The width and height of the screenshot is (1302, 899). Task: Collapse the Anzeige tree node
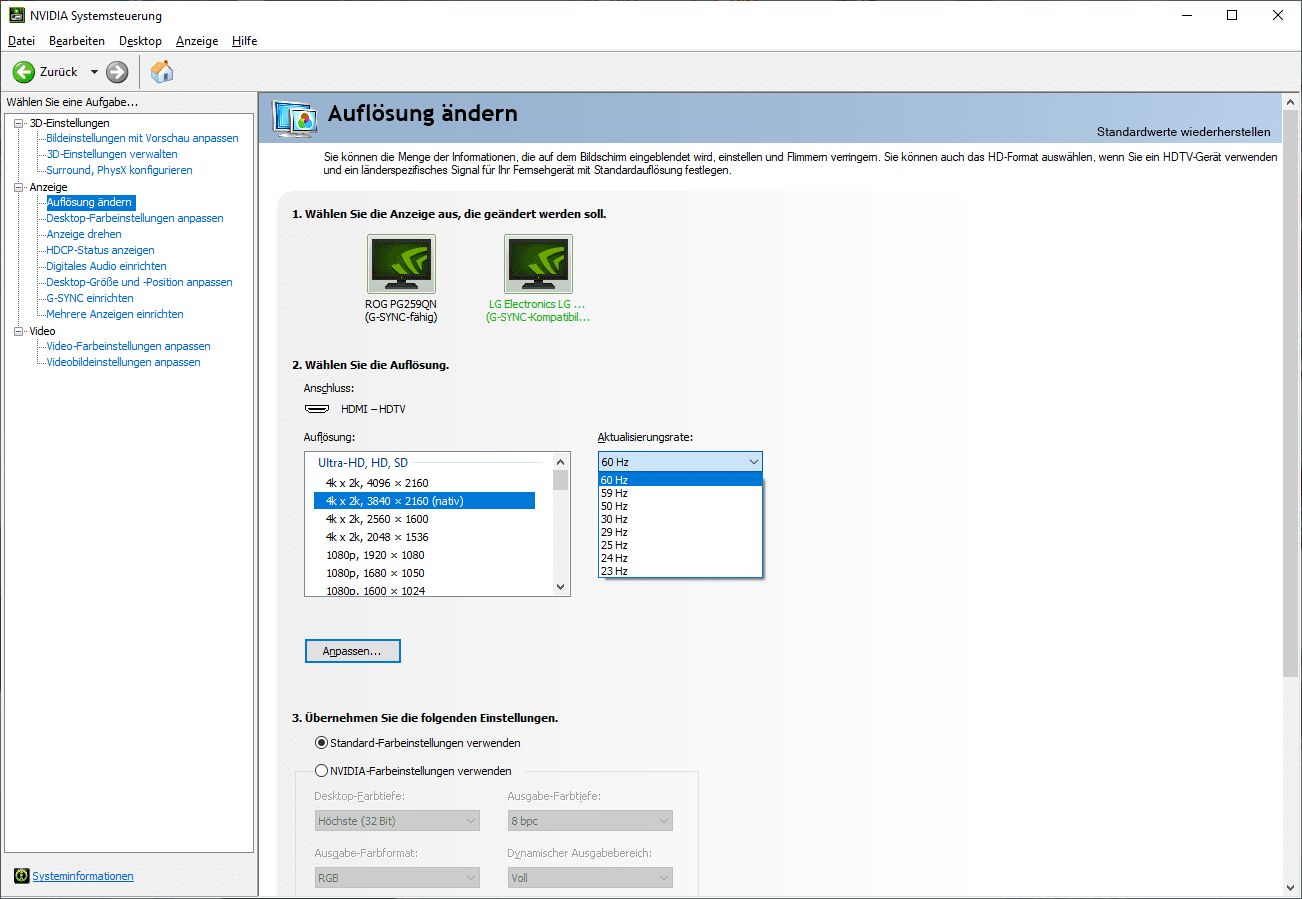[18, 187]
